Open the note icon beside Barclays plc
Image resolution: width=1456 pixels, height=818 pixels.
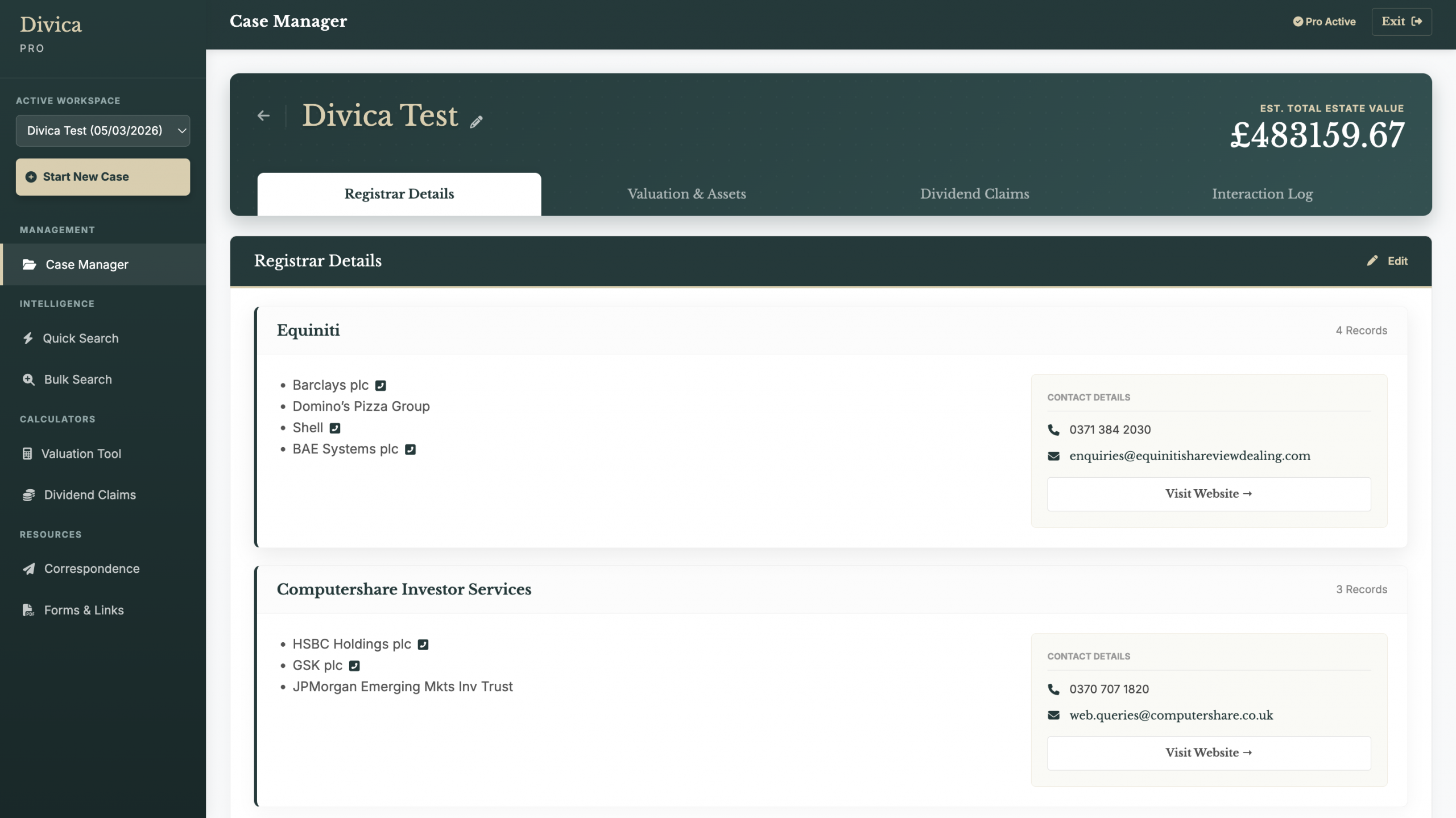(380, 386)
